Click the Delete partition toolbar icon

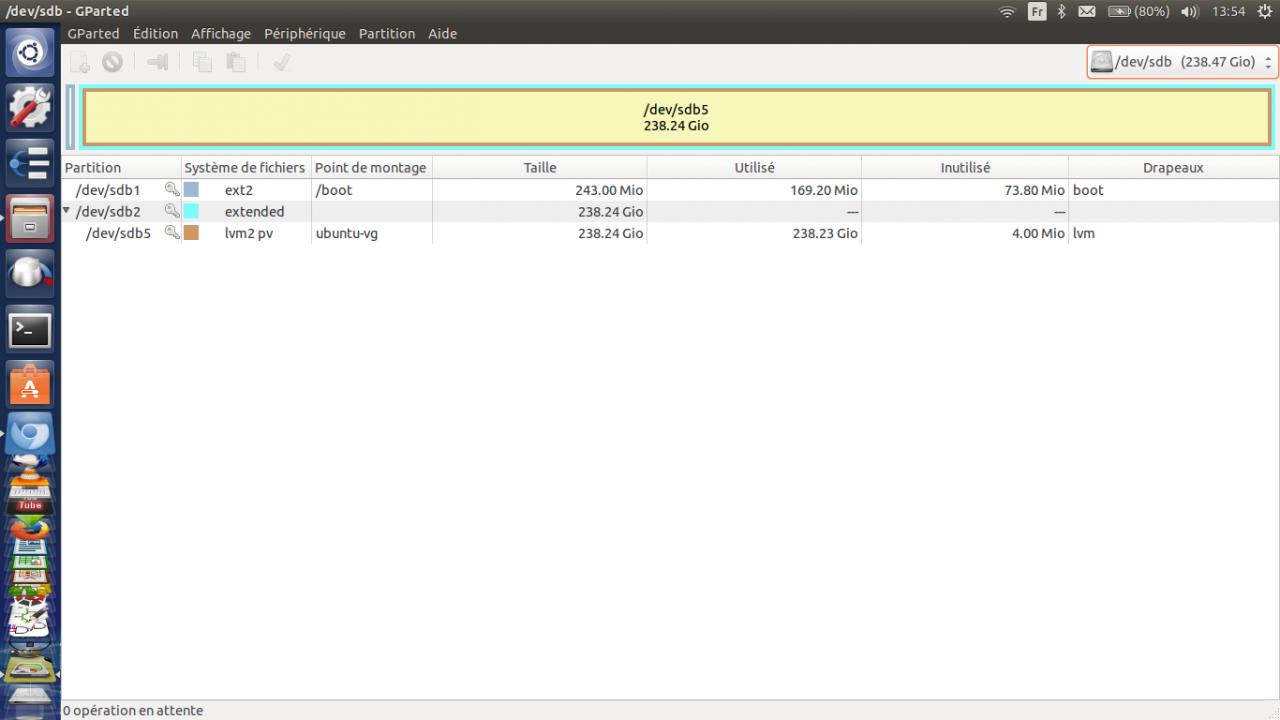click(112, 62)
